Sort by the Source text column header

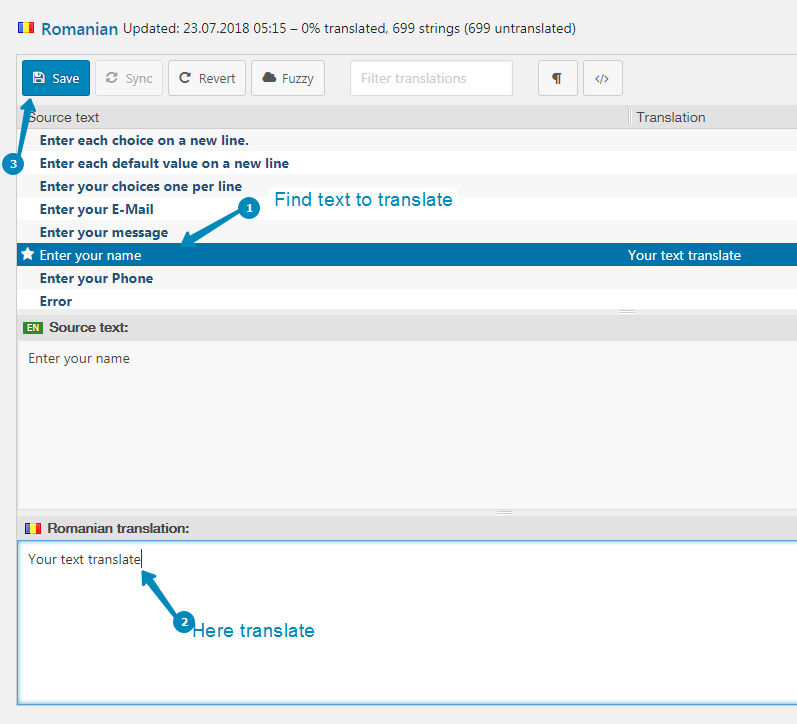(66, 117)
